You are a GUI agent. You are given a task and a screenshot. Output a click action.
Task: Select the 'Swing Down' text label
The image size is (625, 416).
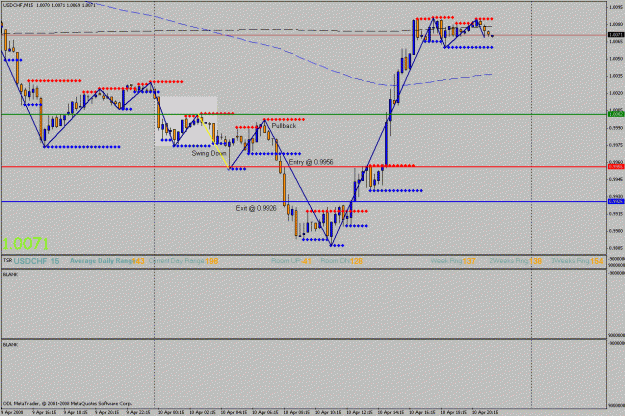coord(209,153)
